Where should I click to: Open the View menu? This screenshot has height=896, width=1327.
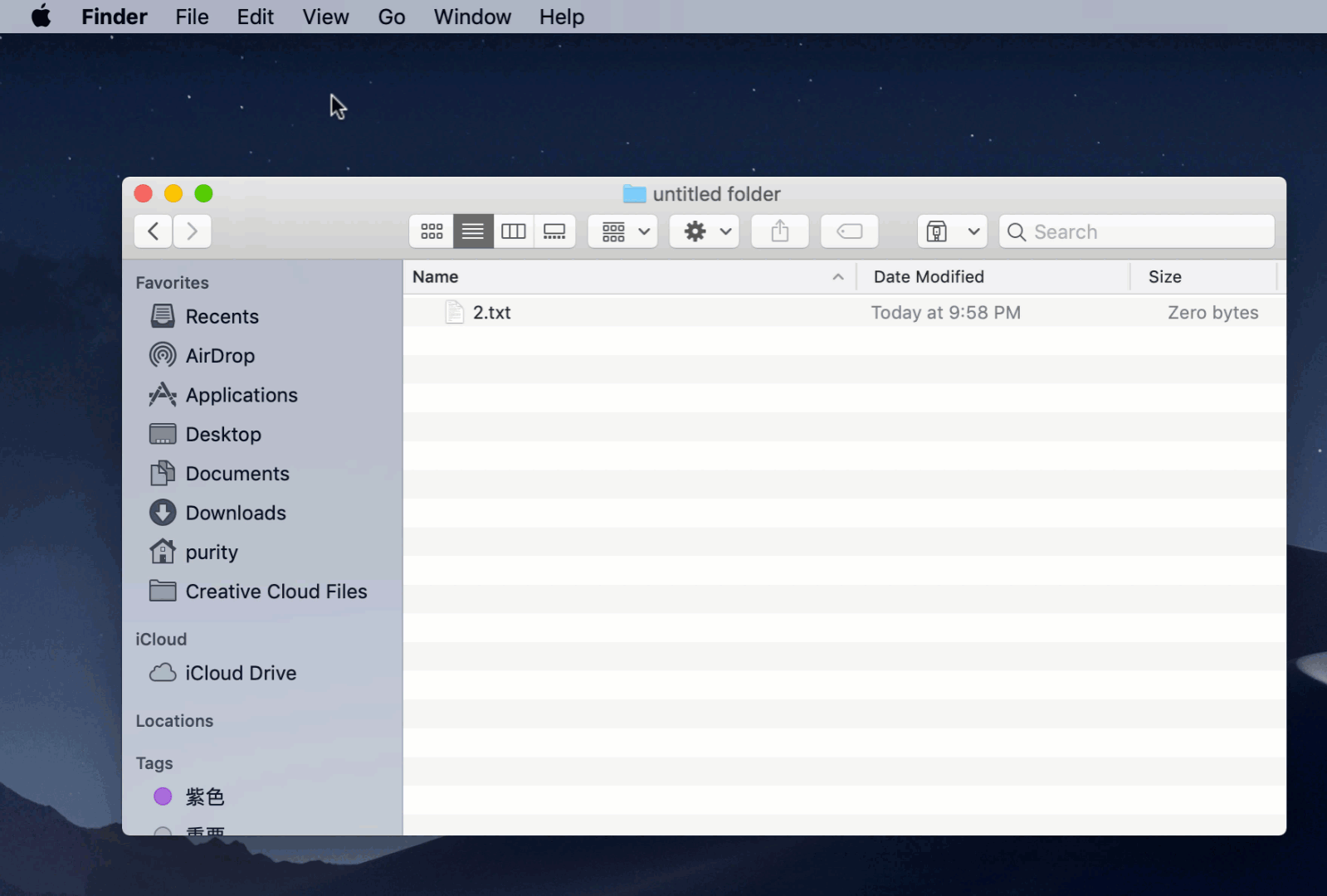point(325,17)
